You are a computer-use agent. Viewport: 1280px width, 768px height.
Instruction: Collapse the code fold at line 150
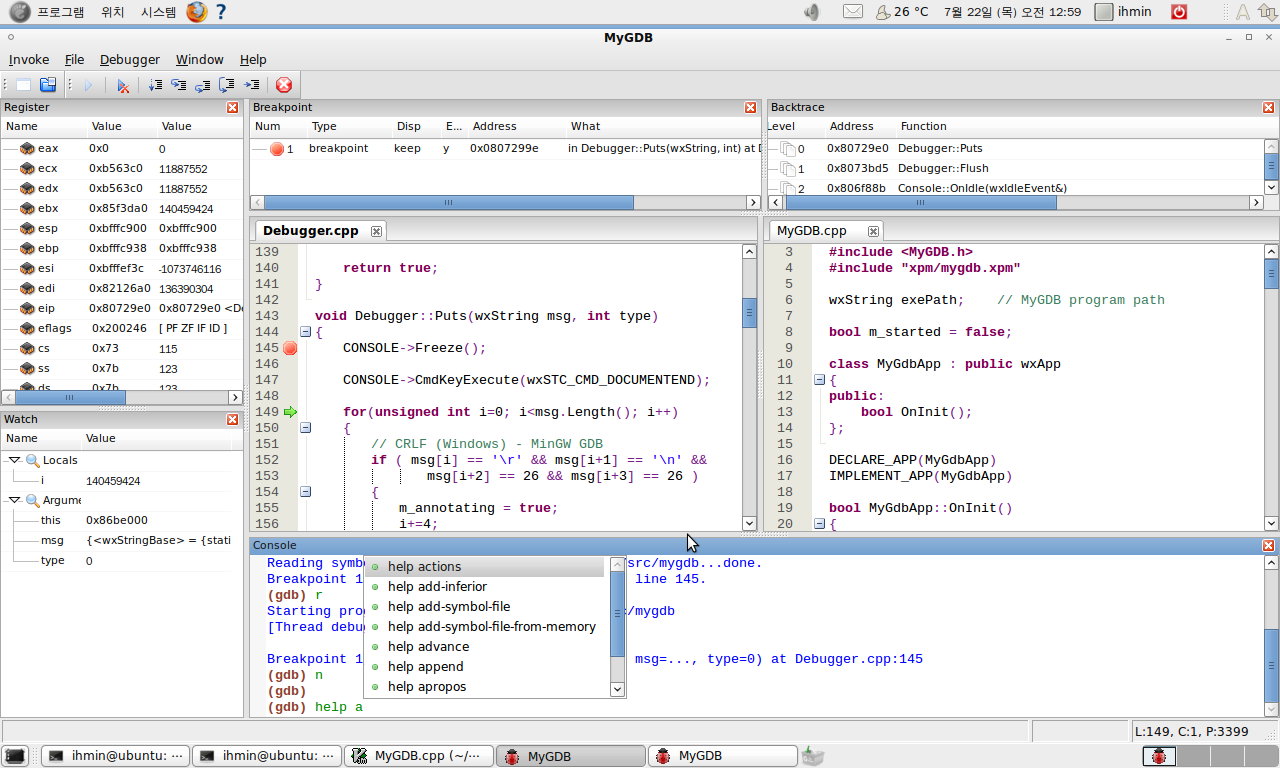[306, 428]
